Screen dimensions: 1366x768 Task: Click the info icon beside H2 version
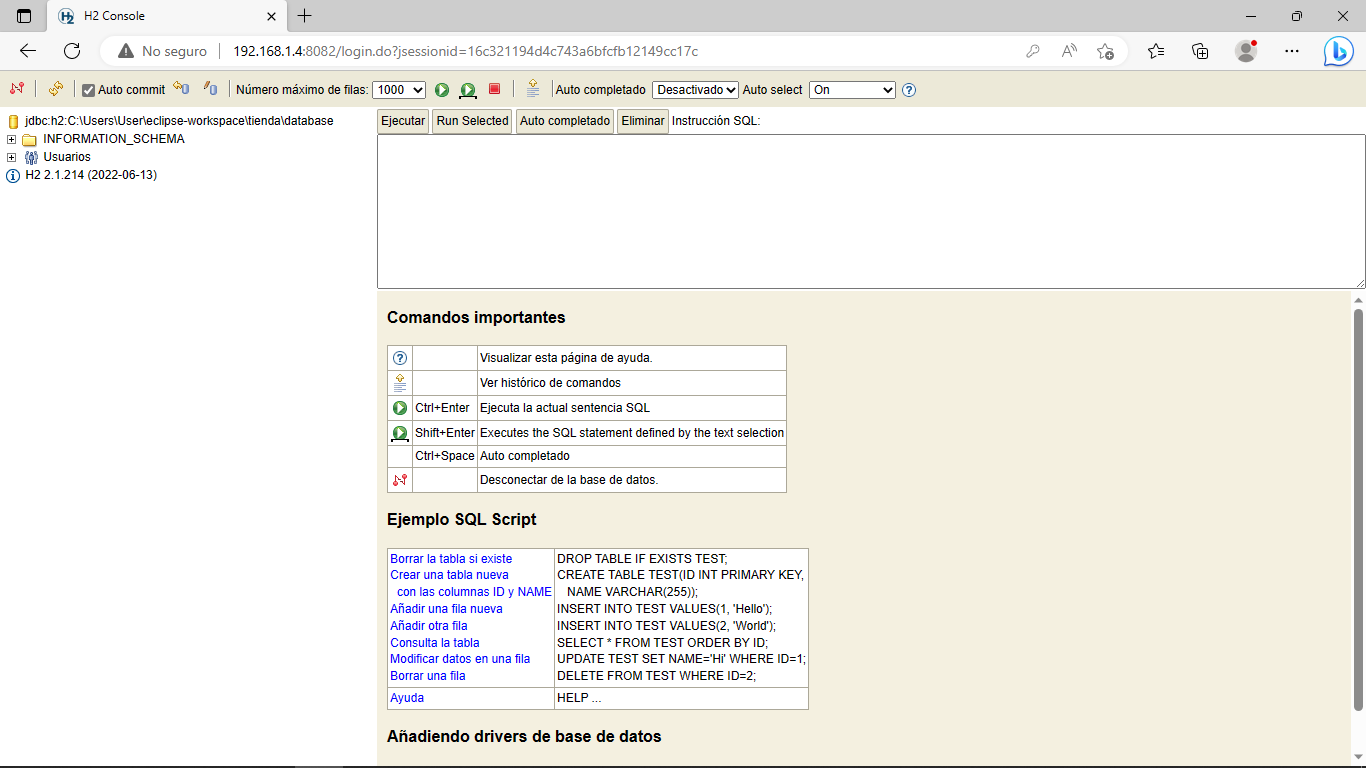click(13, 176)
